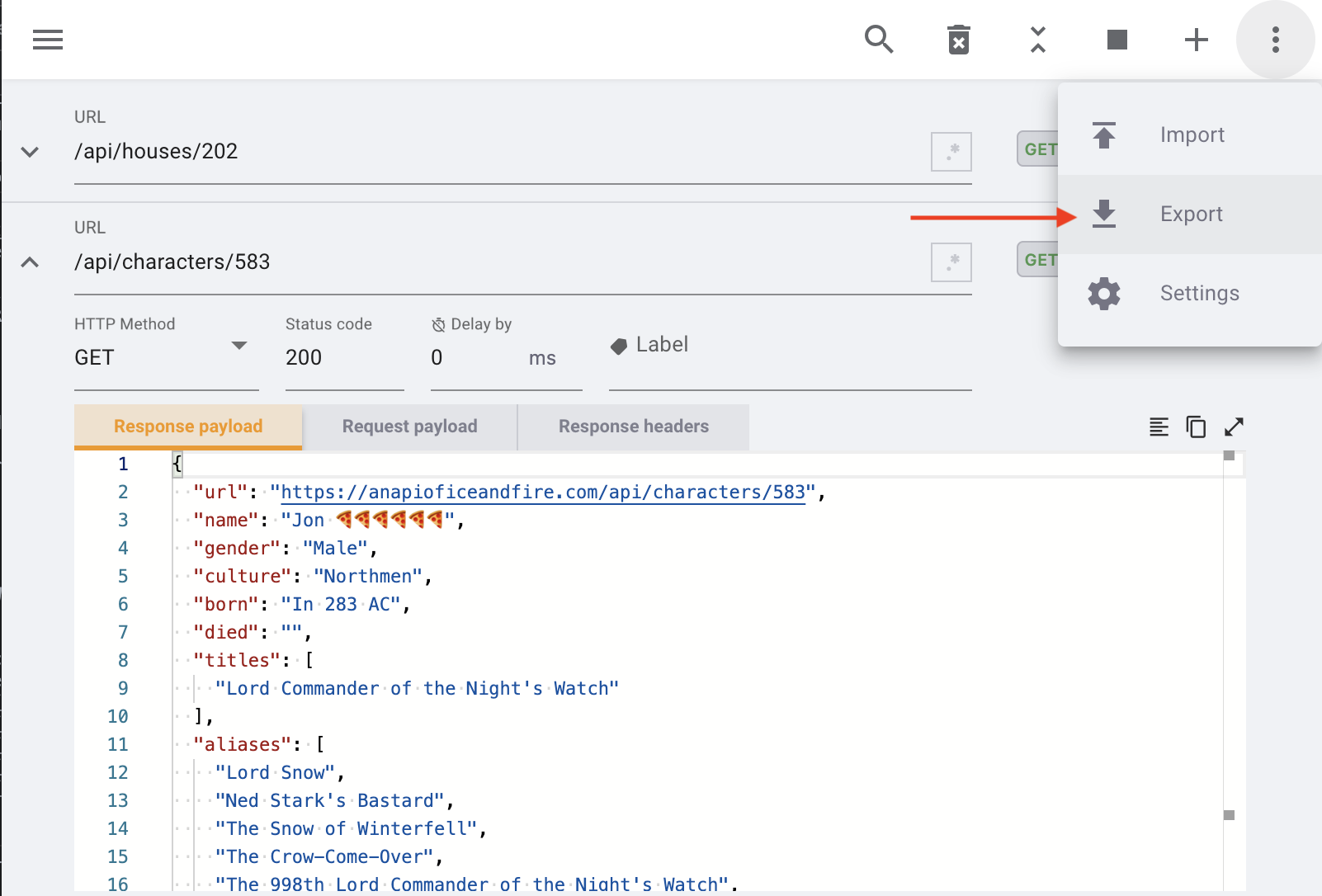Click the search magnifier icon
The image size is (1322, 896).
[x=879, y=40]
